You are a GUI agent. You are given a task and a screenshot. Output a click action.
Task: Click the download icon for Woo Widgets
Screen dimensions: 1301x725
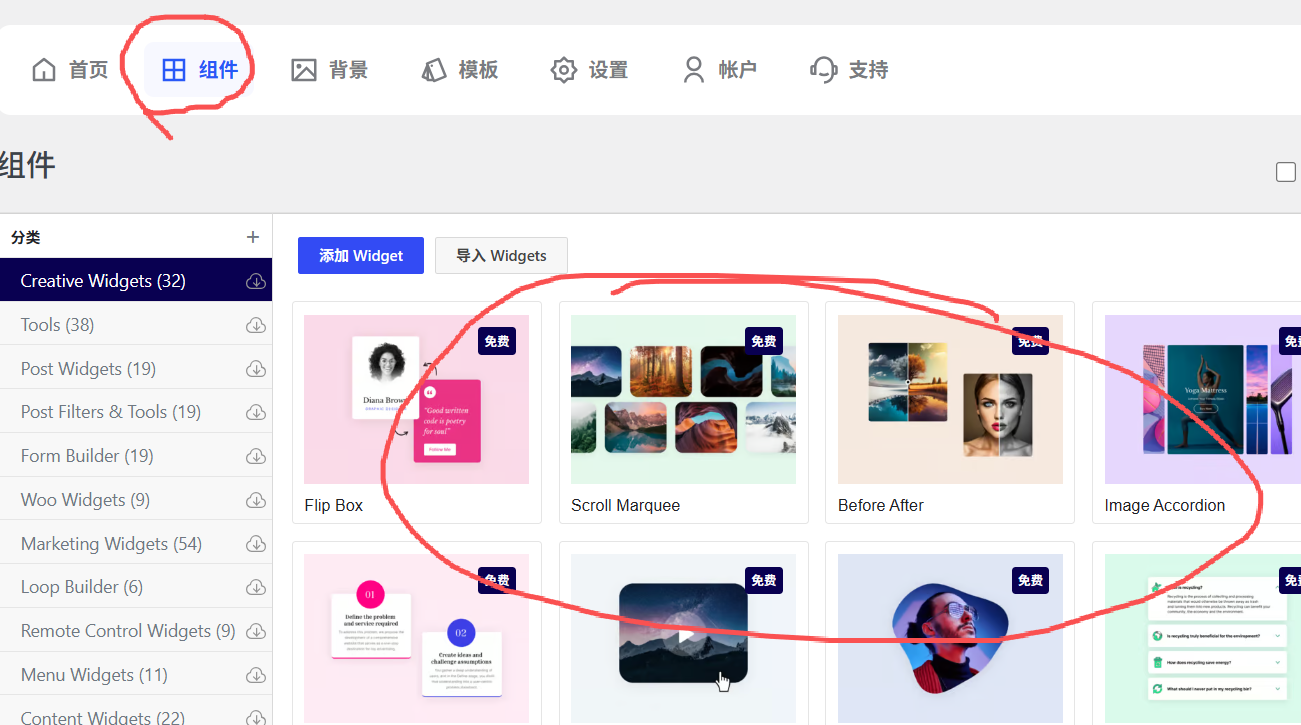pos(256,500)
